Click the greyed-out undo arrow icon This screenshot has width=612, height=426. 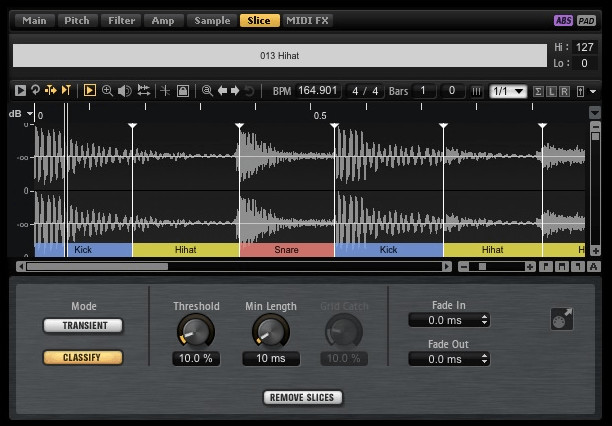click(249, 91)
